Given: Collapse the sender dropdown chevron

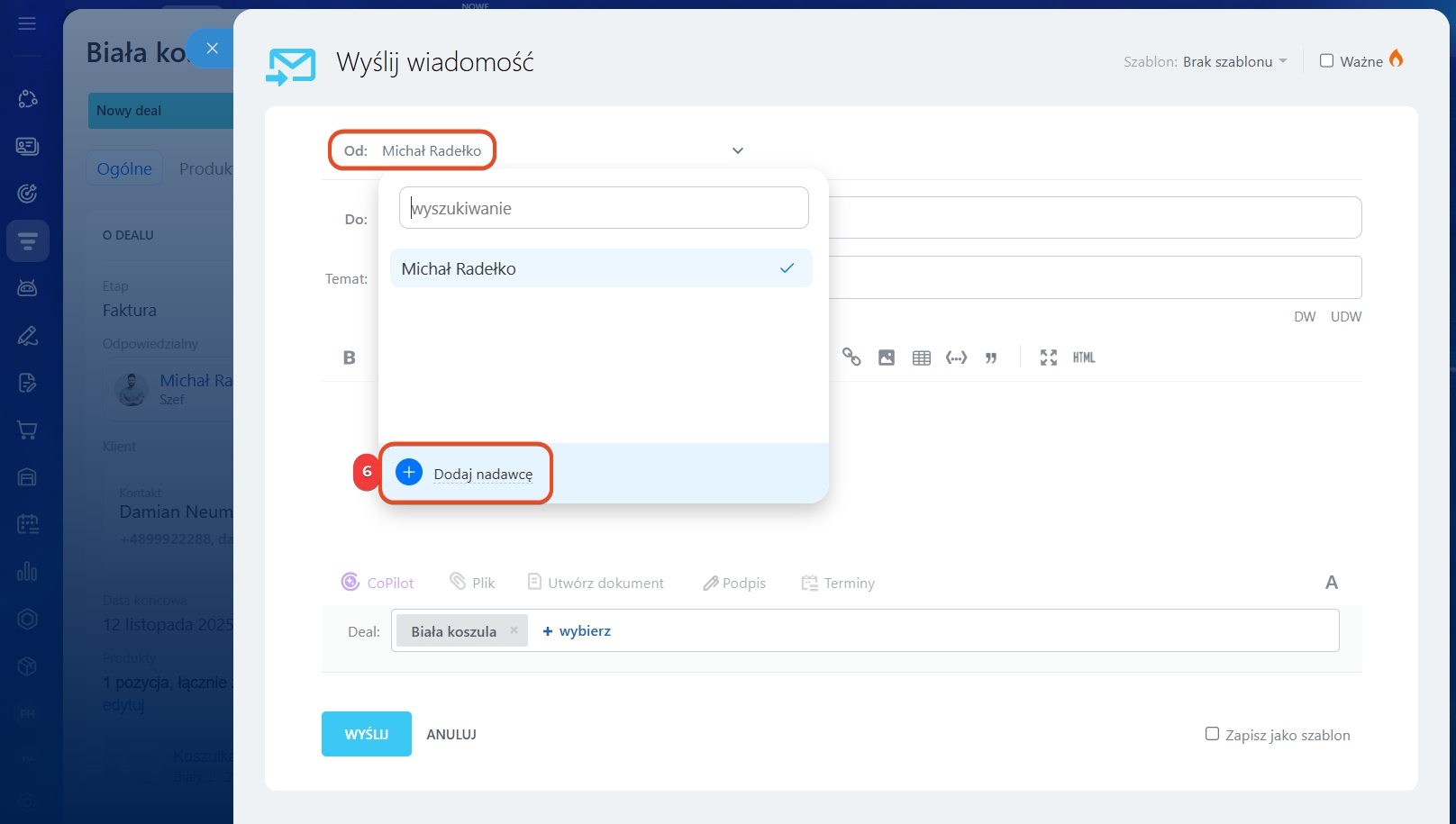Looking at the screenshot, I should point(738,150).
